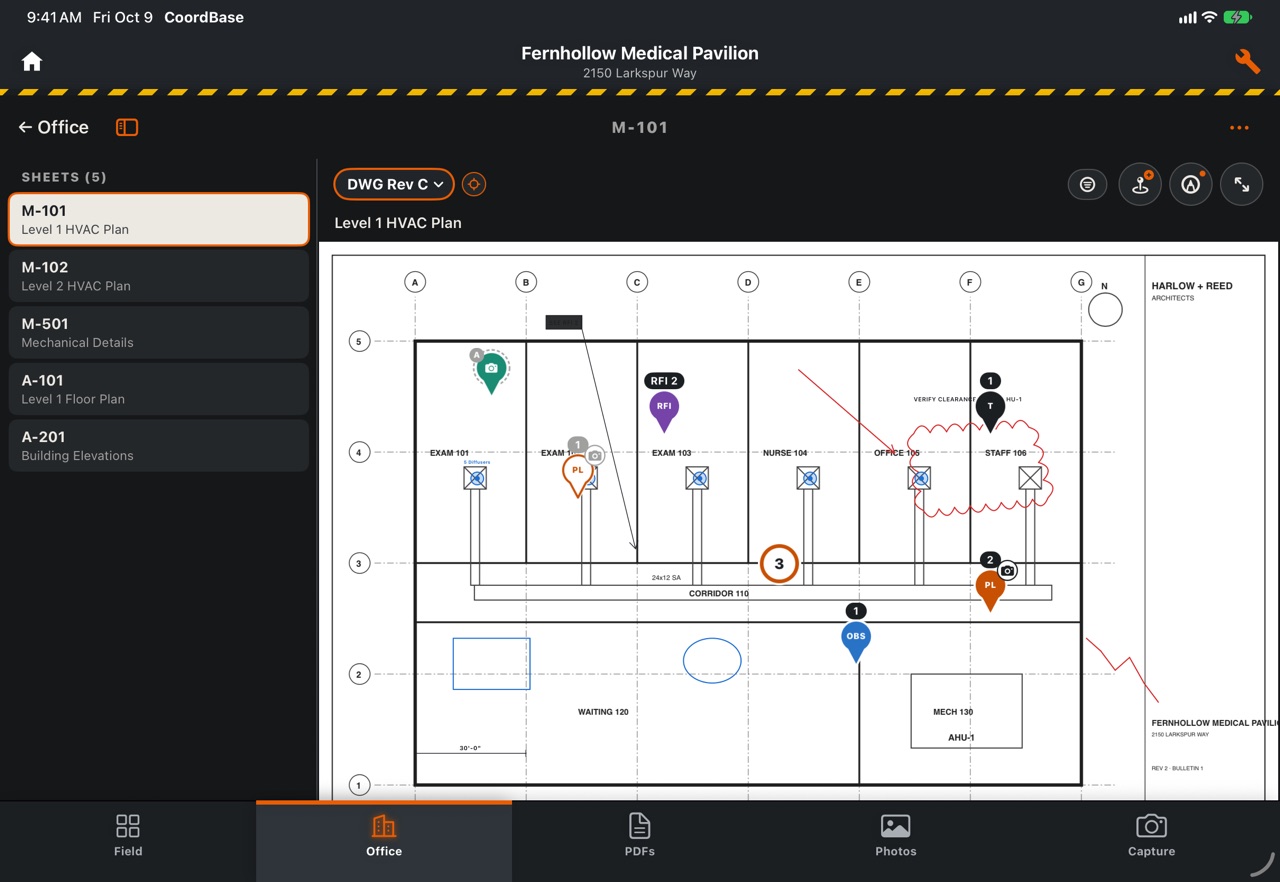Image resolution: width=1280 pixels, height=882 pixels.
Task: Tap the CORRIDOR 110 label on the plan
Action: (x=719, y=594)
